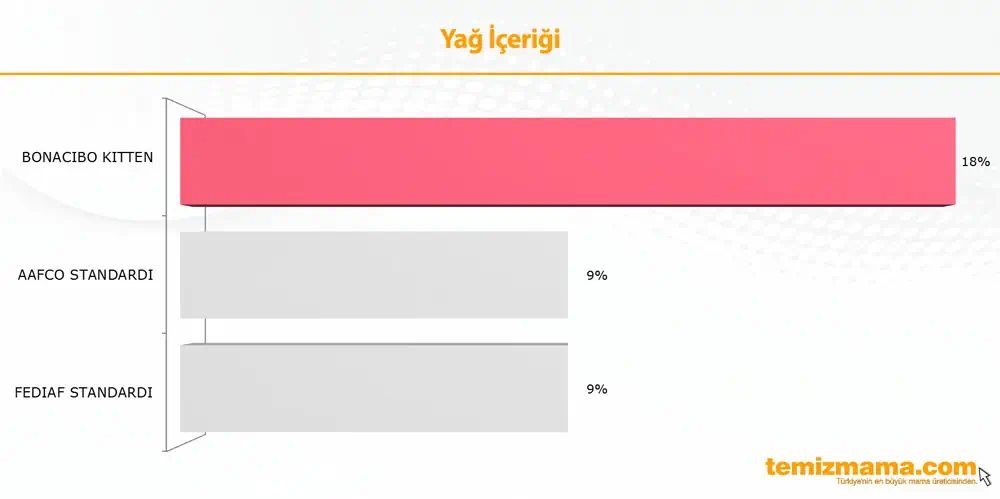The image size is (1000, 499).
Task: Click the 18% data label
Action: click(975, 162)
